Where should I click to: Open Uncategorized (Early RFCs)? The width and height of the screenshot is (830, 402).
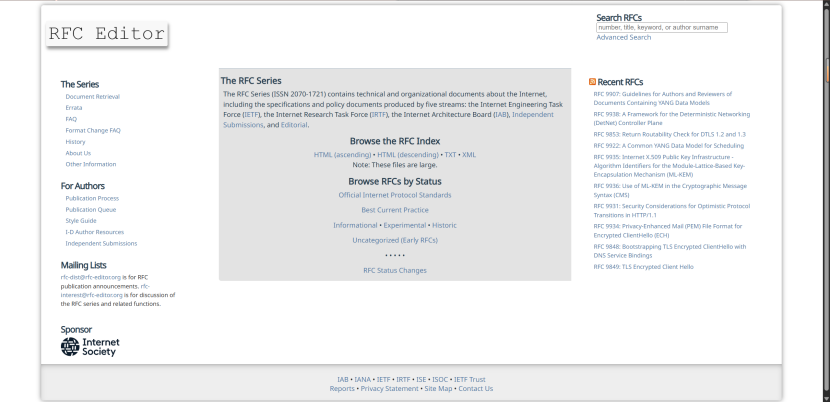pyautogui.click(x=395, y=240)
